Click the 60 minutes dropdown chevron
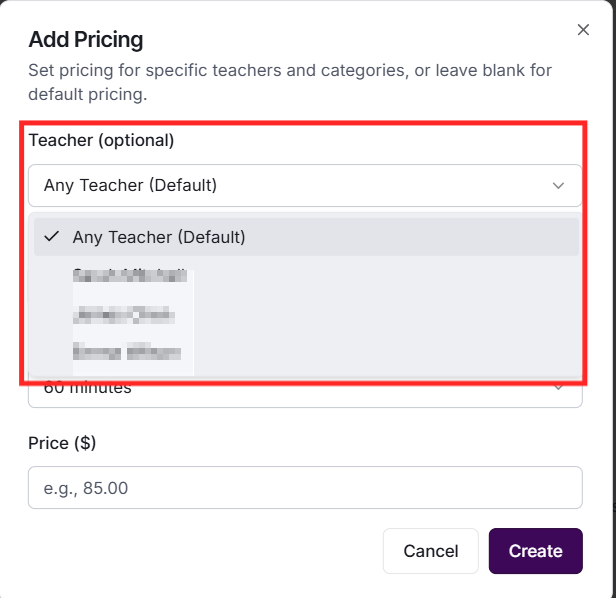The image size is (616, 598). 559,389
